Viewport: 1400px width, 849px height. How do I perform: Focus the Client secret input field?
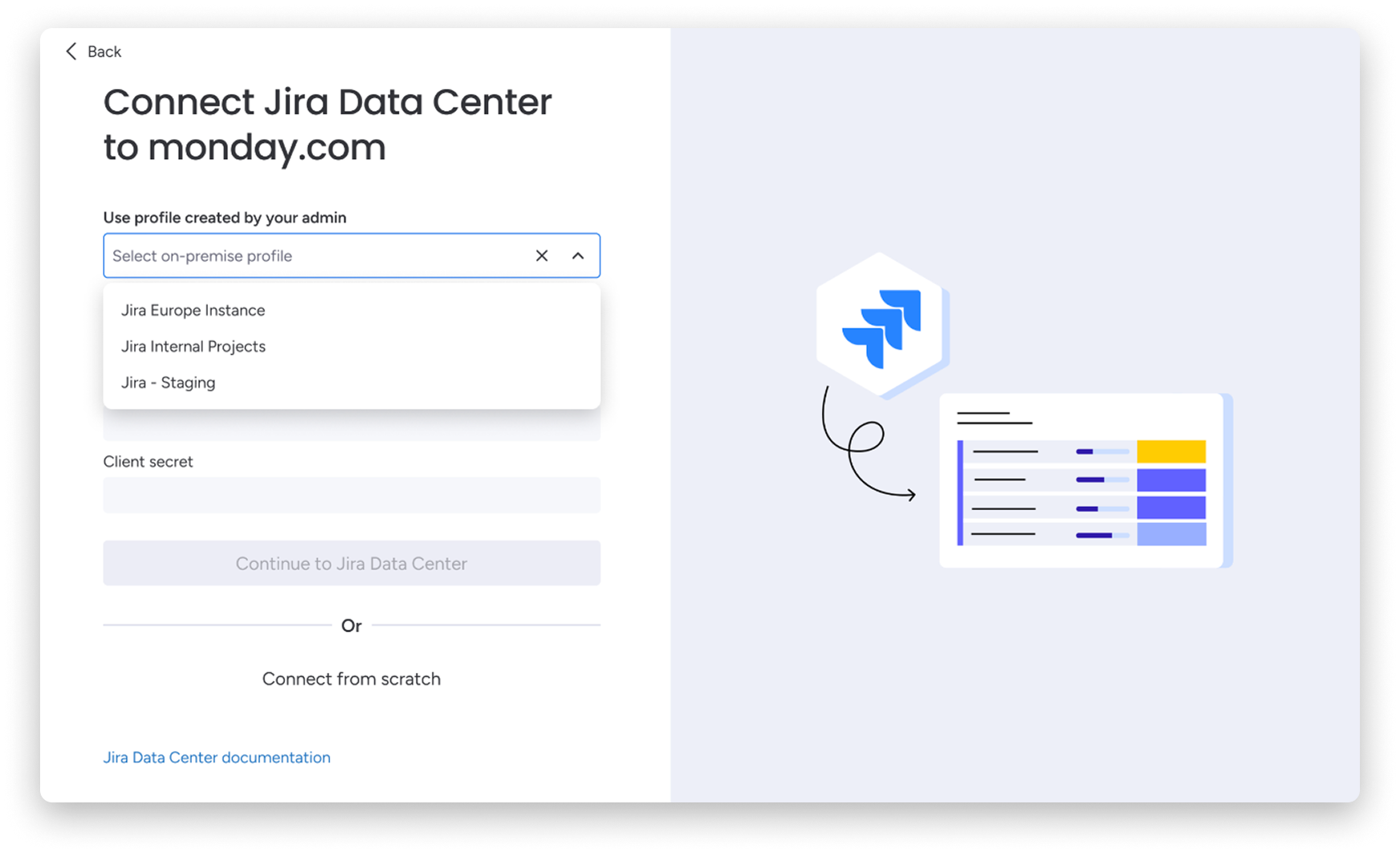point(351,495)
